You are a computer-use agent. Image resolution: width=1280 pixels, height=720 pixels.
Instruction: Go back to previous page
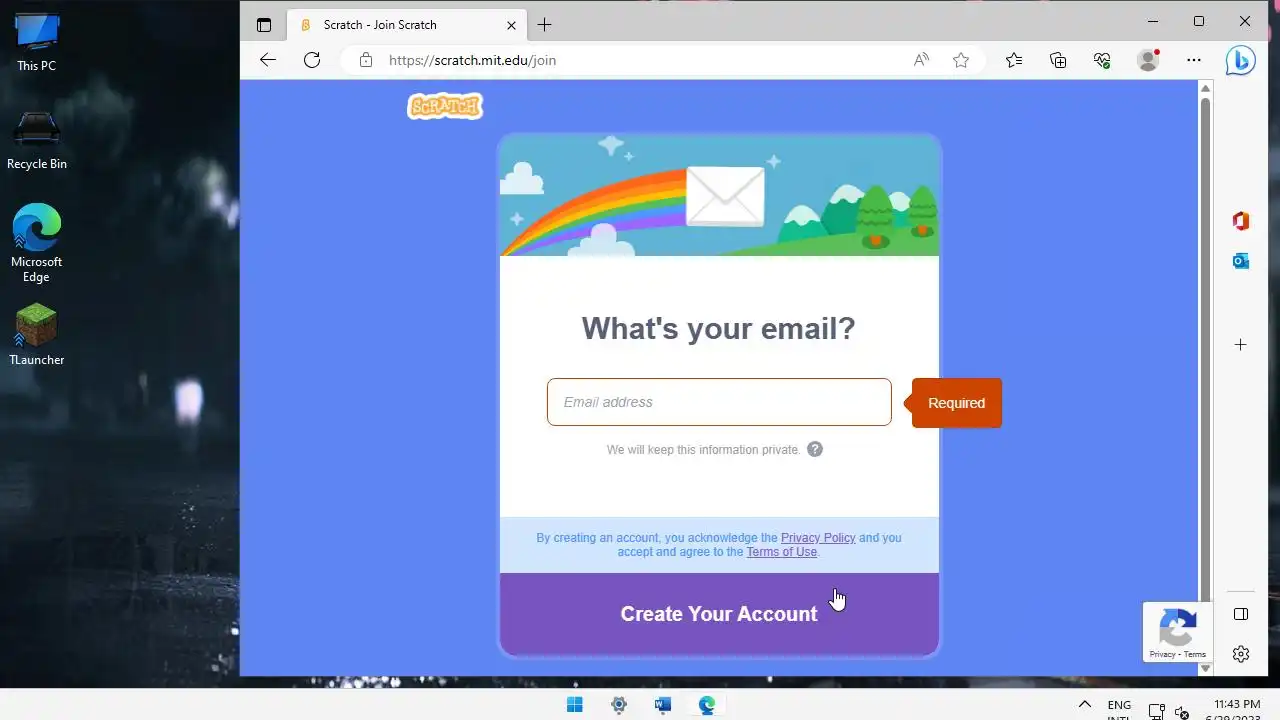point(267,60)
